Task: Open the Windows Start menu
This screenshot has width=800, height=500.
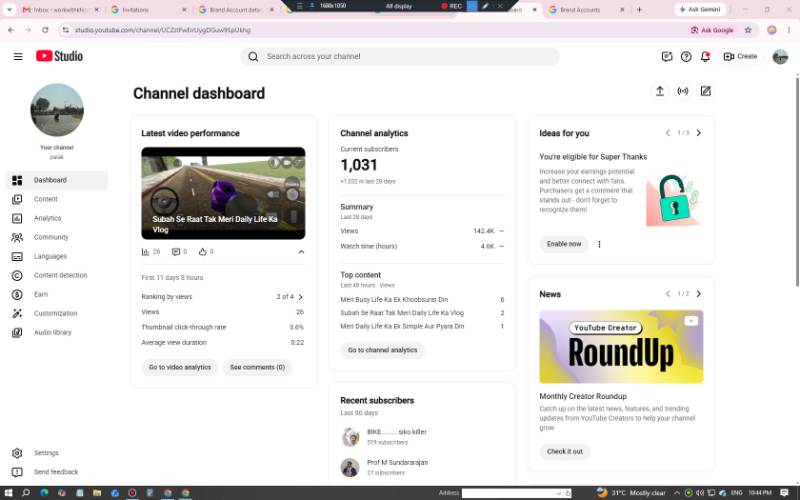Action: pos(8,493)
